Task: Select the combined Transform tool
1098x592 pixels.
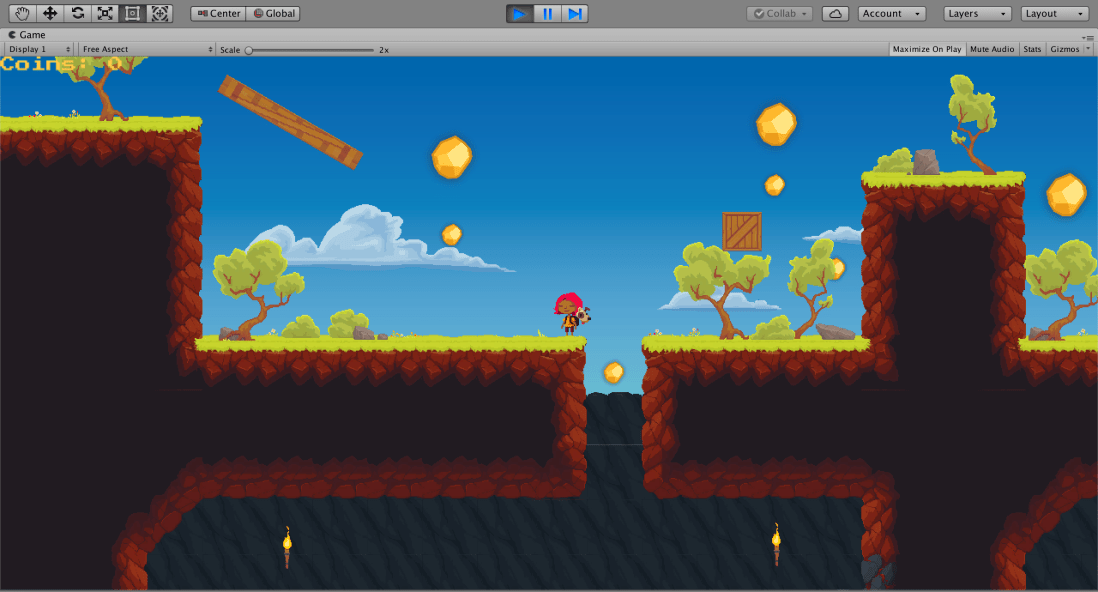Action: 159,14
